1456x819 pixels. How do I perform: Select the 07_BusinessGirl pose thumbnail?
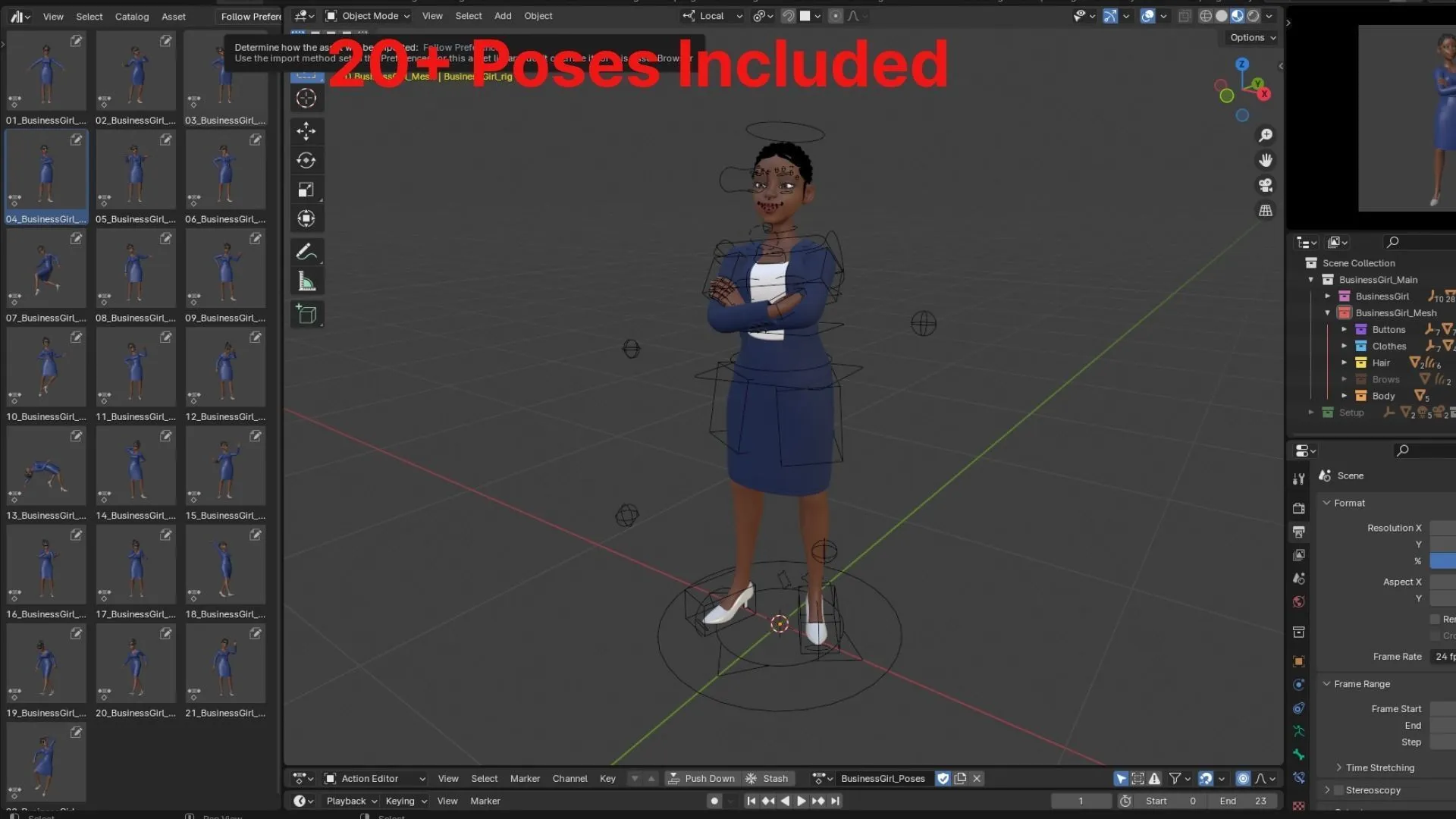point(45,267)
